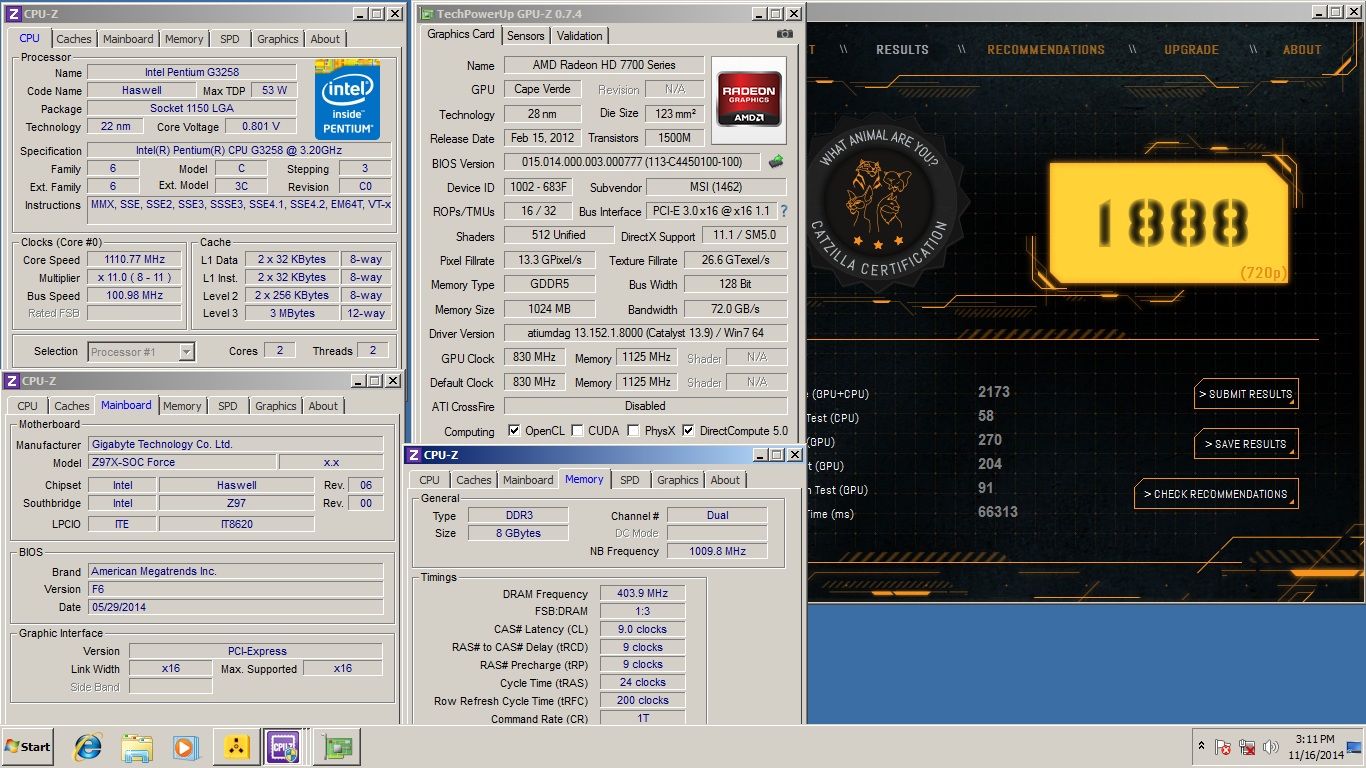Click the Intel Pentium inside logo
This screenshot has width=1366, height=768.
tap(347, 99)
